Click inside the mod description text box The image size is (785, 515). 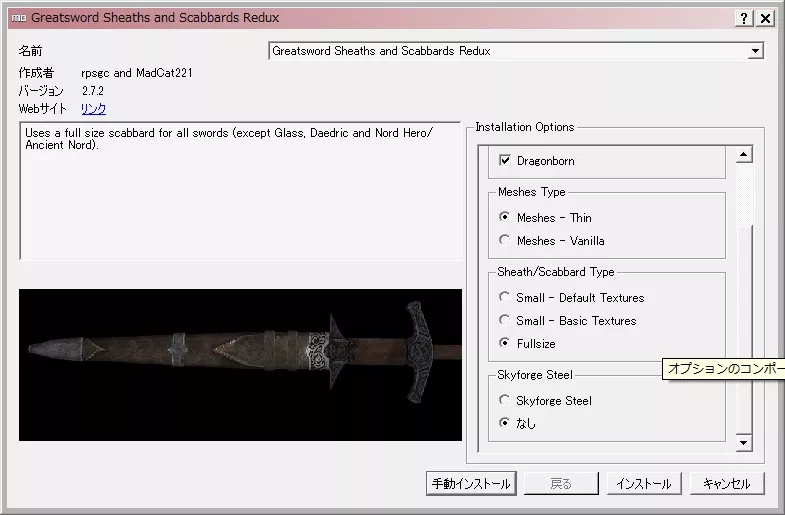click(240, 200)
